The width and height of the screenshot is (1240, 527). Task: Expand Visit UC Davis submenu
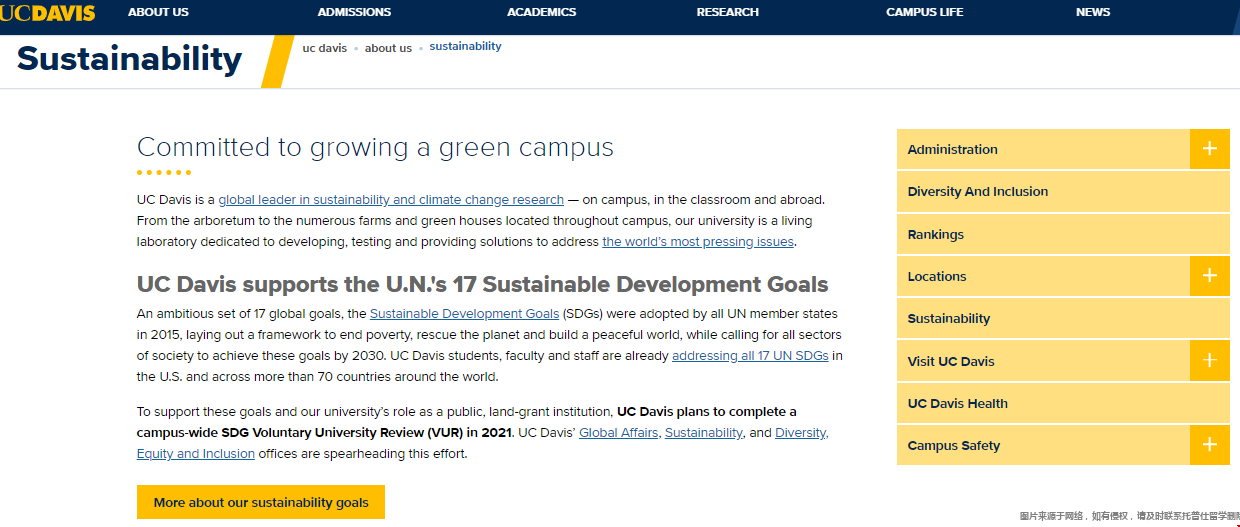pyautogui.click(x=1209, y=361)
